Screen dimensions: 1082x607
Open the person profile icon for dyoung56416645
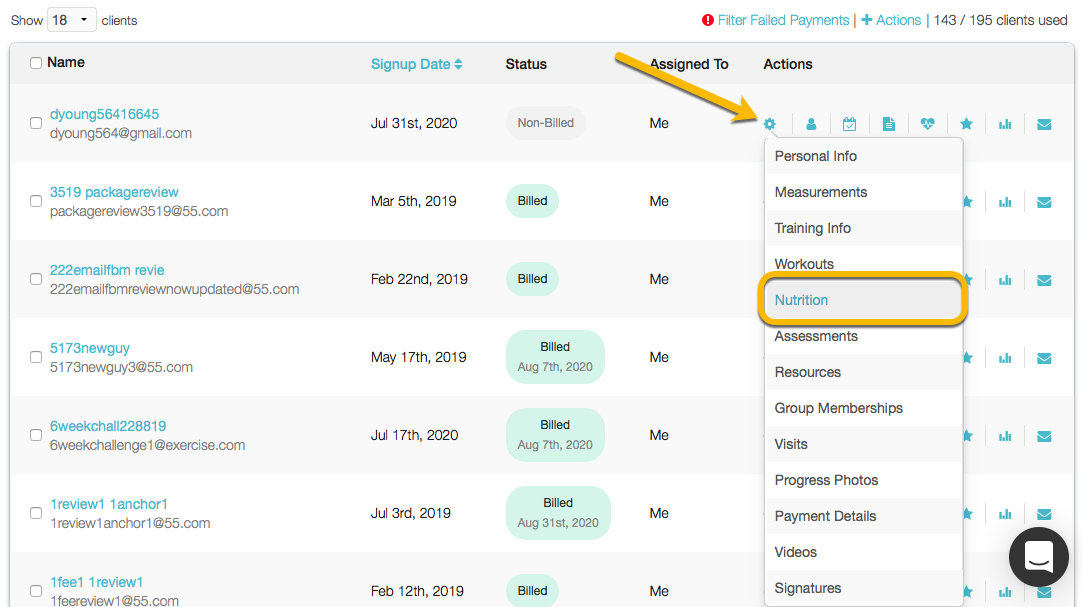[811, 124]
